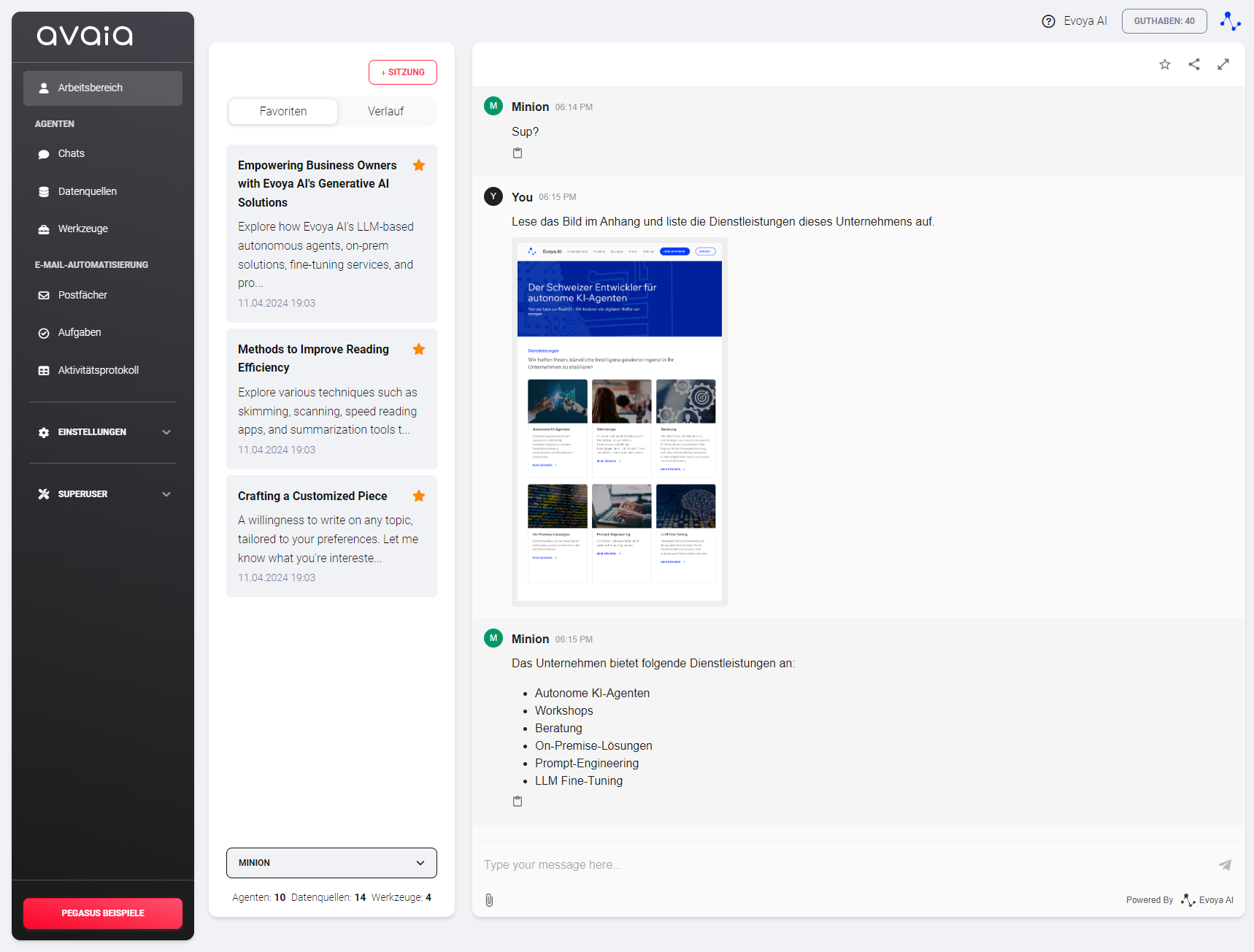Copy the services list reply via clipboard icon
Image resolution: width=1254 pixels, height=952 pixels.
point(518,802)
